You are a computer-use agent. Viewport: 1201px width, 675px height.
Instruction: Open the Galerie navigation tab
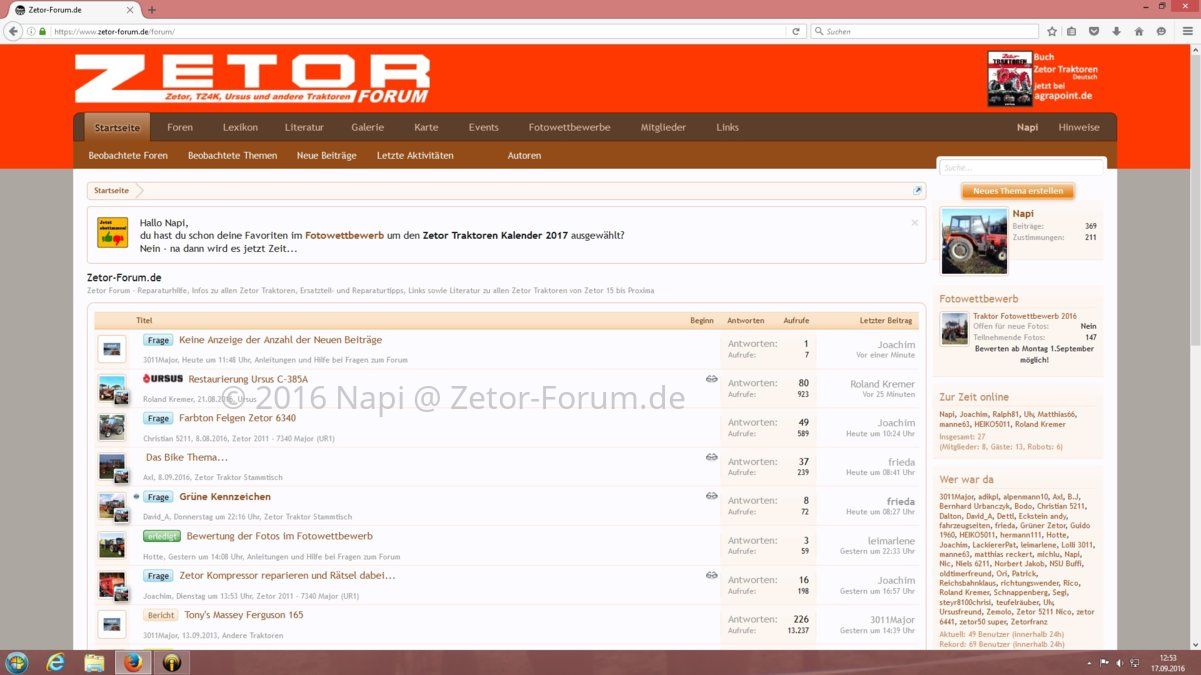[367, 127]
